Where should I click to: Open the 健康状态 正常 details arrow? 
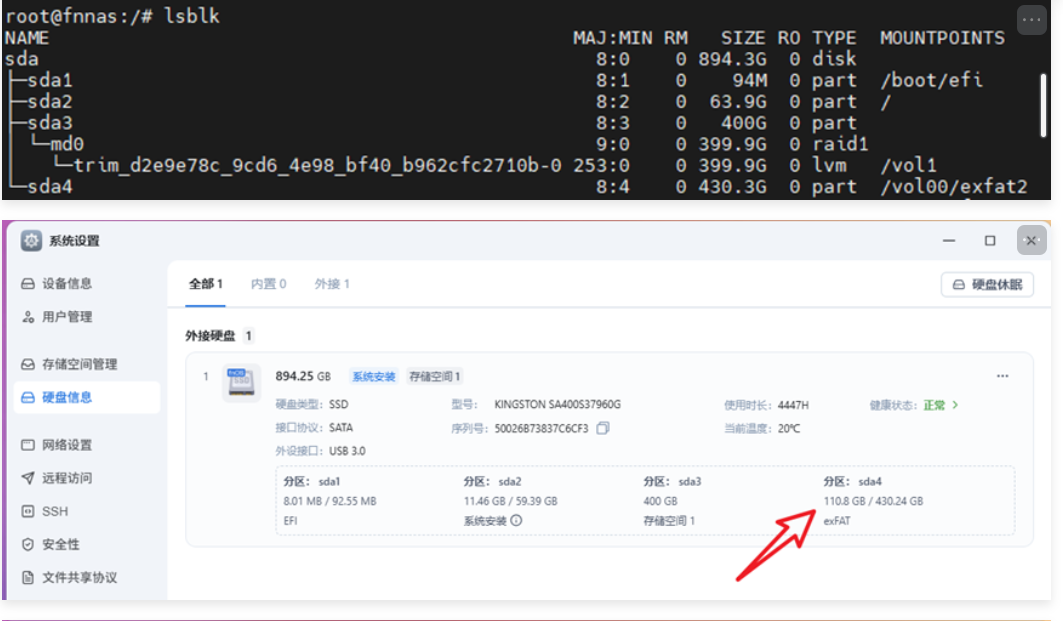(x=955, y=405)
